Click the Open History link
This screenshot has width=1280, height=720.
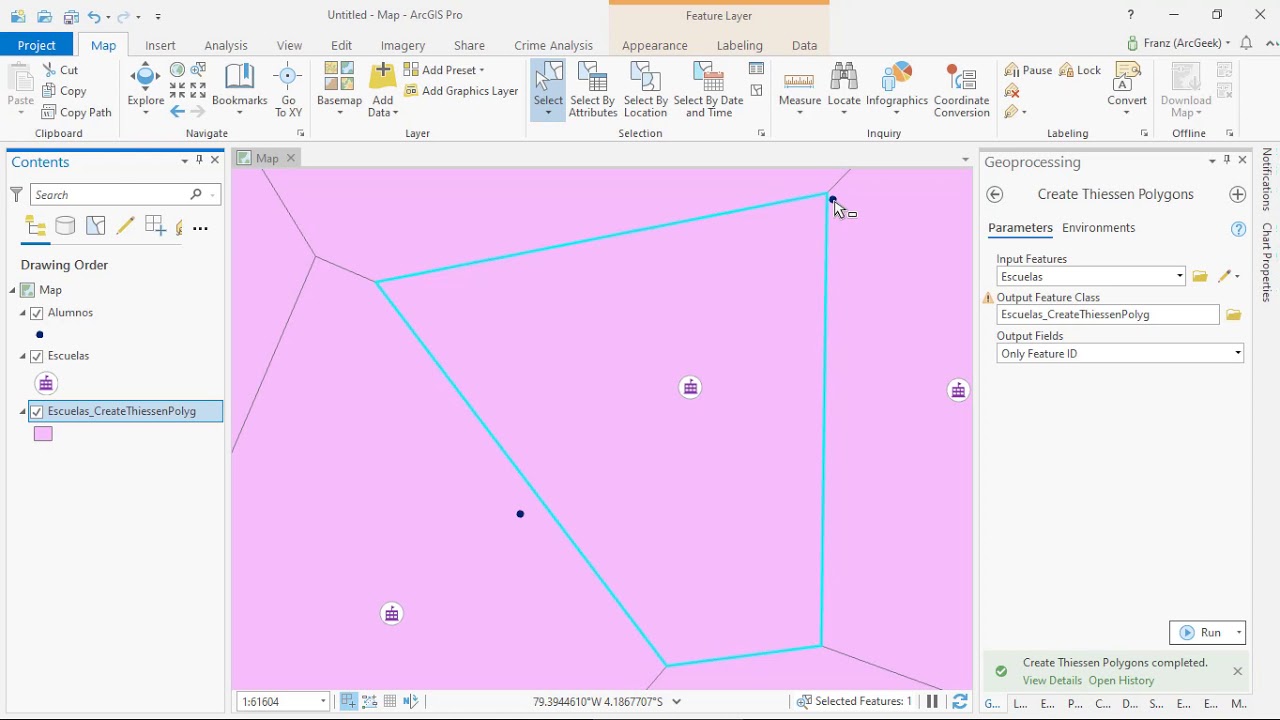click(x=1121, y=681)
